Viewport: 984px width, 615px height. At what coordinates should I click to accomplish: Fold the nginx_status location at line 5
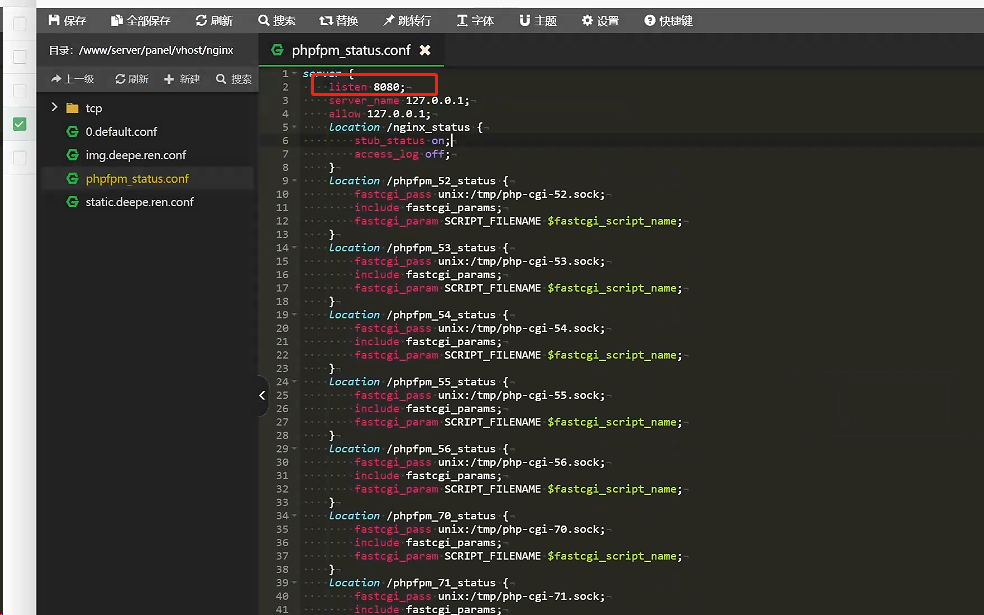[x=294, y=127]
